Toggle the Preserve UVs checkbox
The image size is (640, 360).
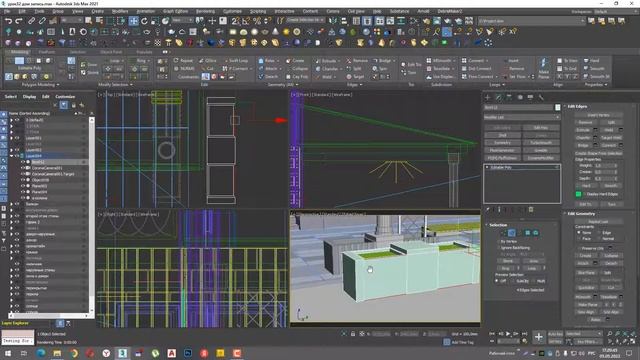click(580, 248)
